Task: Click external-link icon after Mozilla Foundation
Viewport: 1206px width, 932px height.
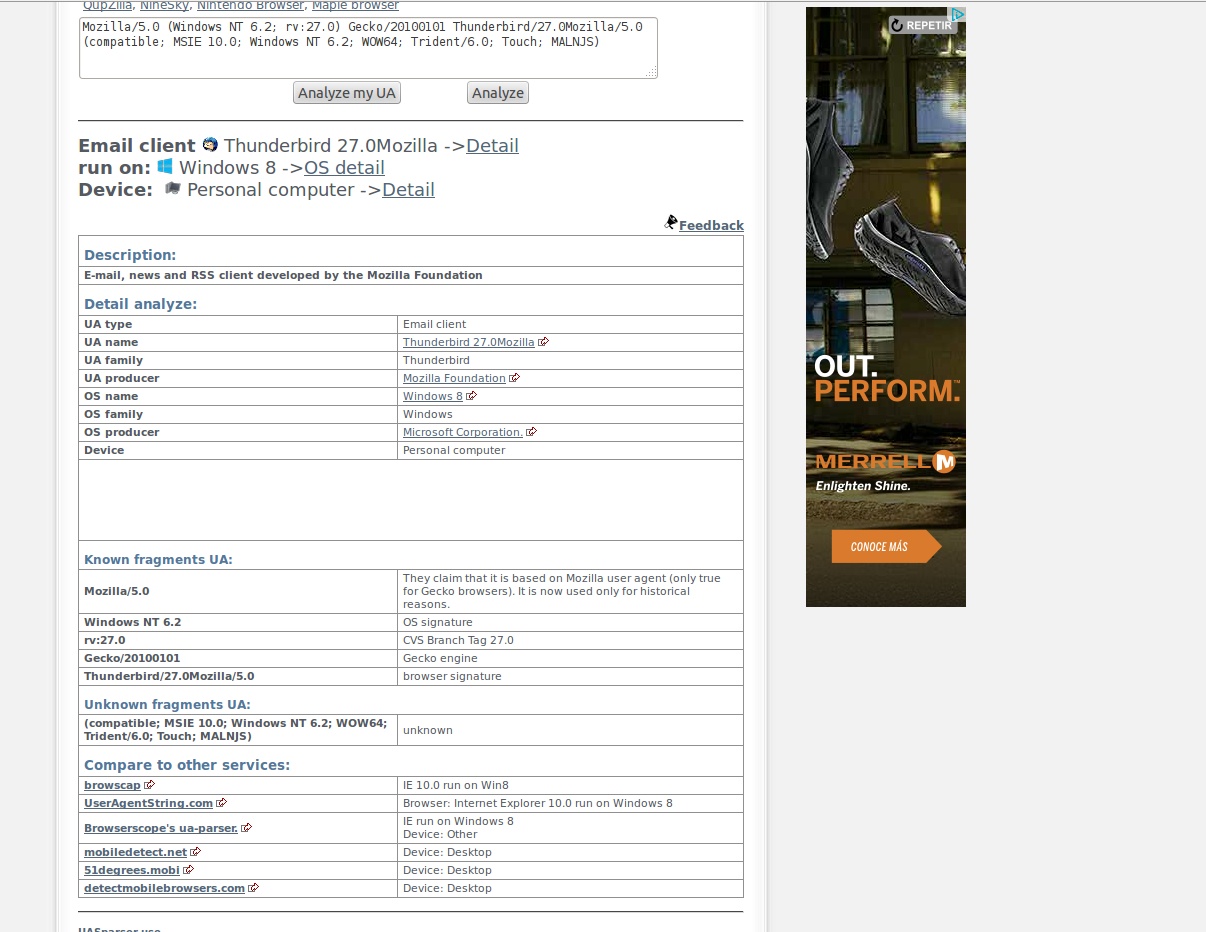Action: pyautogui.click(x=514, y=378)
